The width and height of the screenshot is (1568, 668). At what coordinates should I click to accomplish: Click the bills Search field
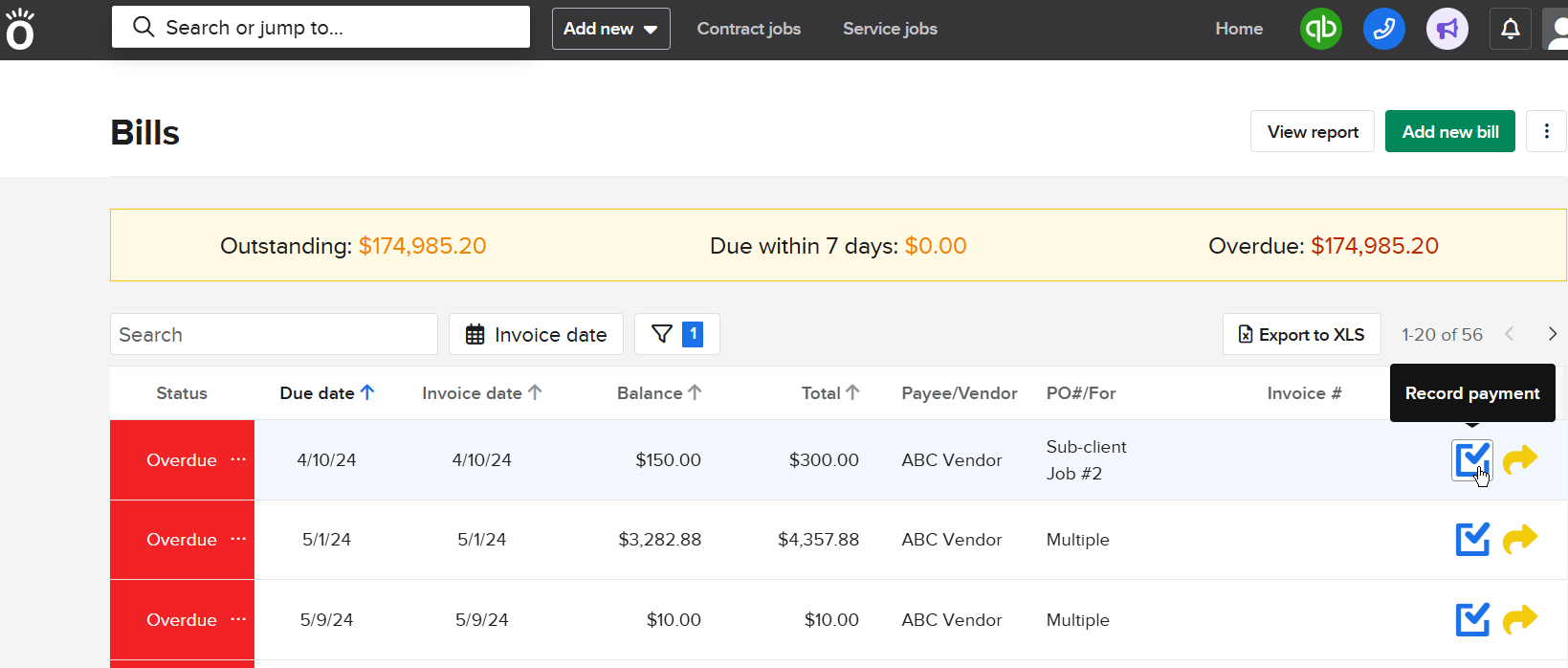[x=274, y=334]
